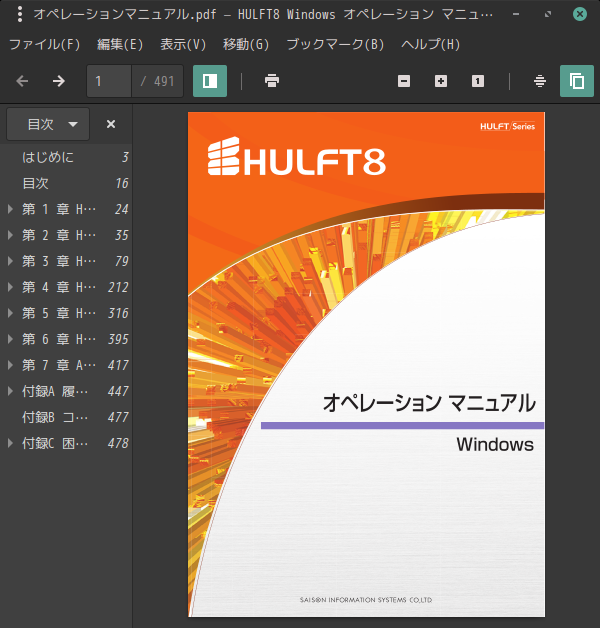The width and height of the screenshot is (600, 628).
Task: Print the document using printer icon
Action: (x=272, y=81)
